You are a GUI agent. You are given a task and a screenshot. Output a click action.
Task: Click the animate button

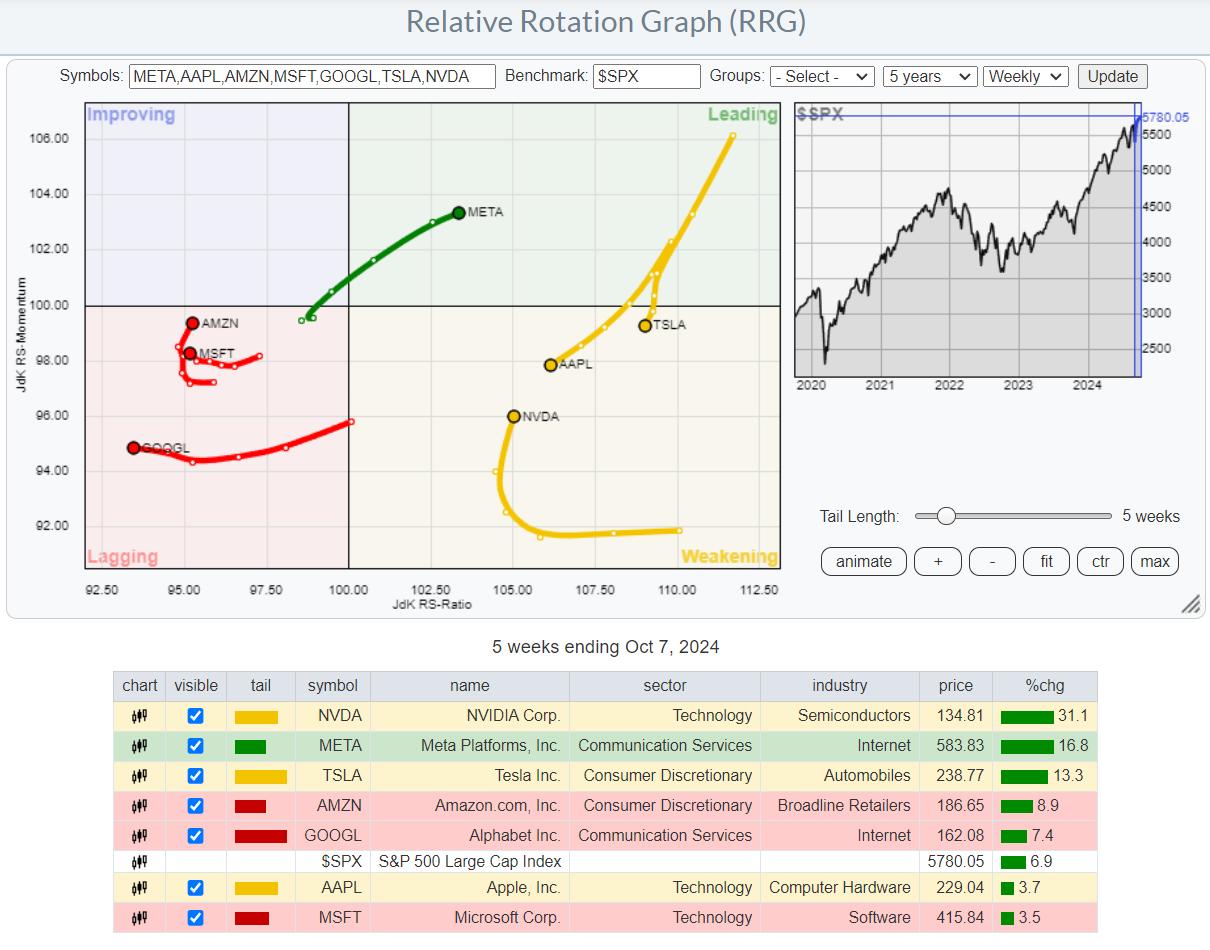(x=863, y=562)
